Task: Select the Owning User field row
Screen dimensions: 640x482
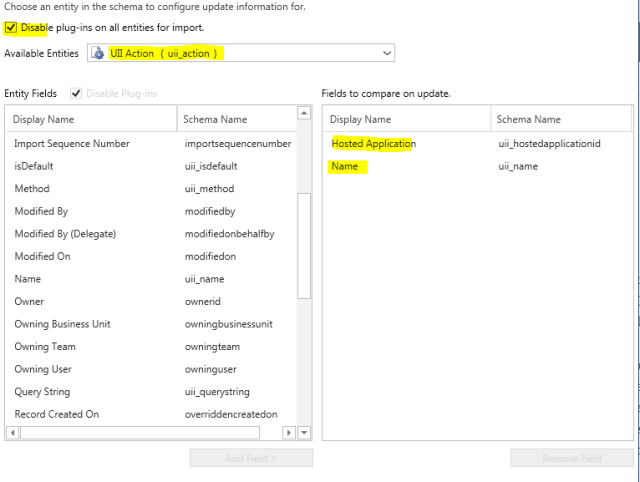Action: click(152, 369)
